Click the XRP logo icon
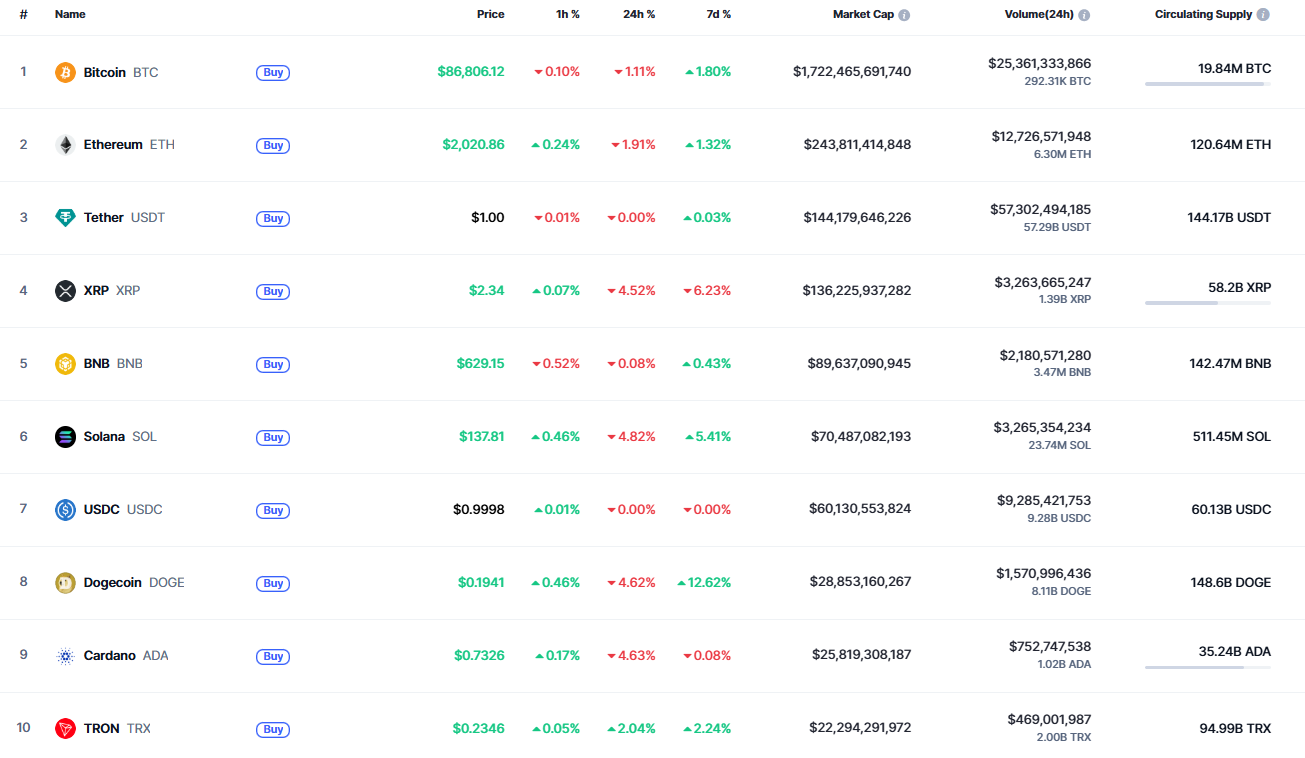The height and width of the screenshot is (758, 1305). pyautogui.click(x=65, y=291)
